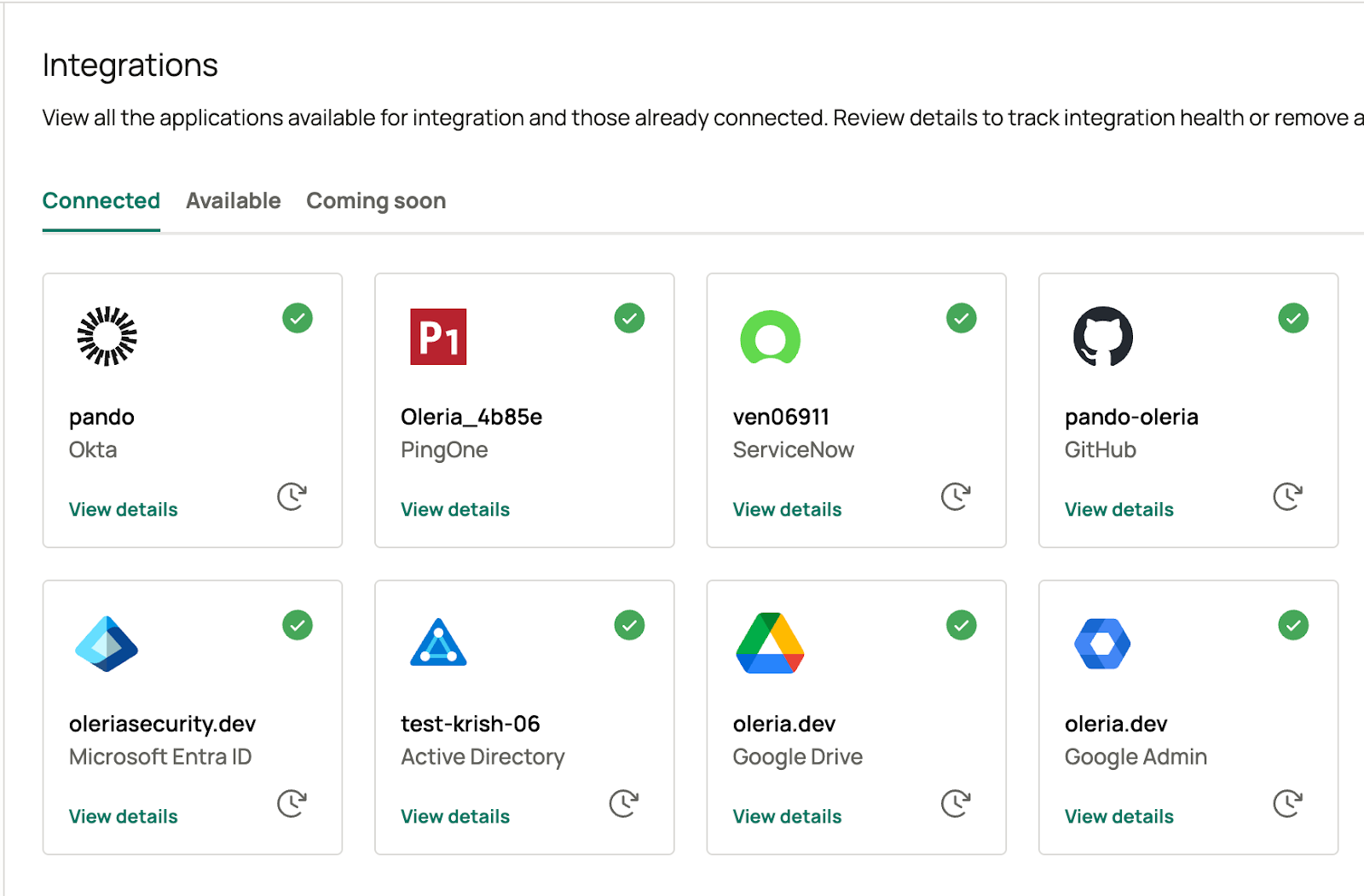Click the ServiceNow green logo on ven06911 card
1364x896 pixels.
pos(771,337)
